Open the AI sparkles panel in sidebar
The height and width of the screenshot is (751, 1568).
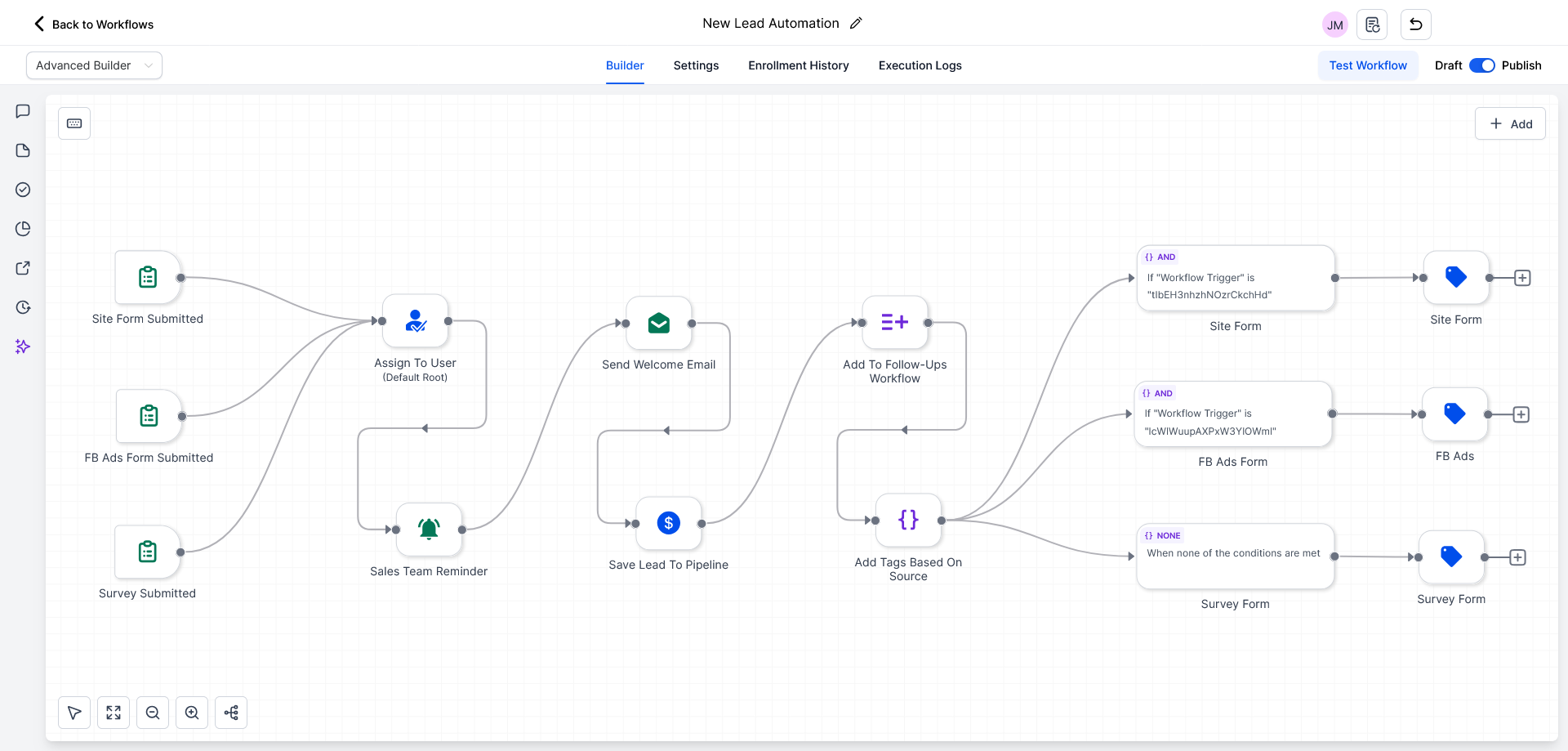(22, 346)
